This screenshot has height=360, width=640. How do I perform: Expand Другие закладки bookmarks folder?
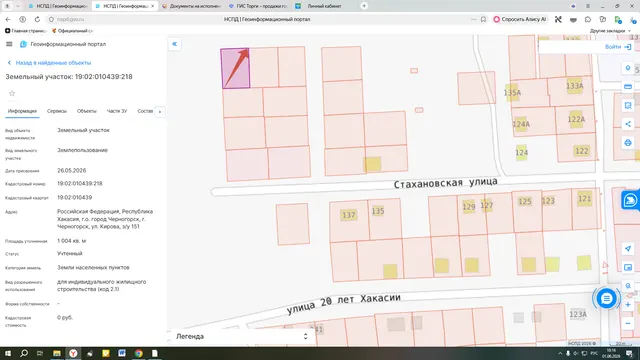click(610, 31)
